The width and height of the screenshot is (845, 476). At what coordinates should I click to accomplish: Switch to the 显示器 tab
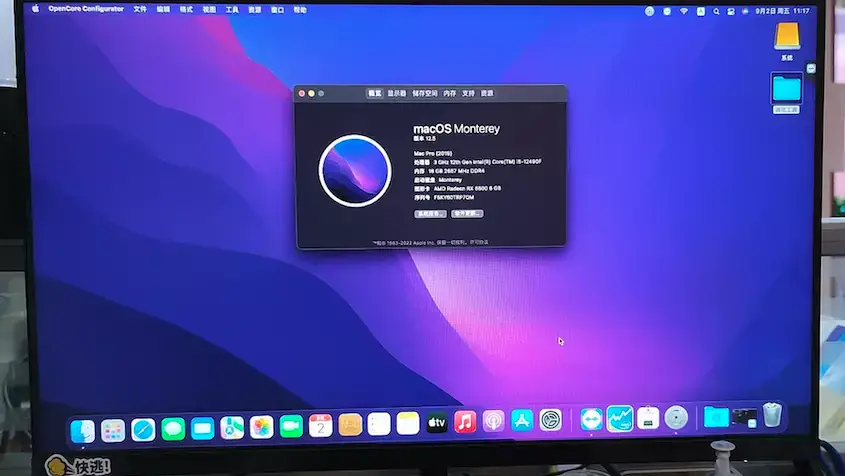[397, 93]
